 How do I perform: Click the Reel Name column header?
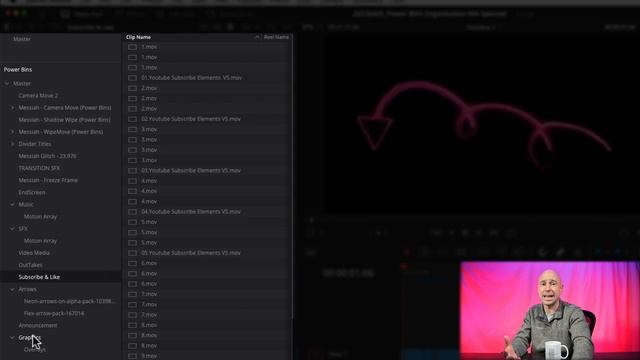(x=276, y=37)
